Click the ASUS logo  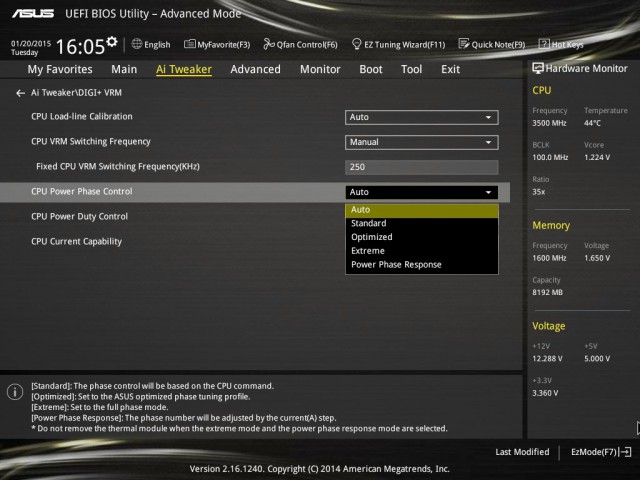33,13
